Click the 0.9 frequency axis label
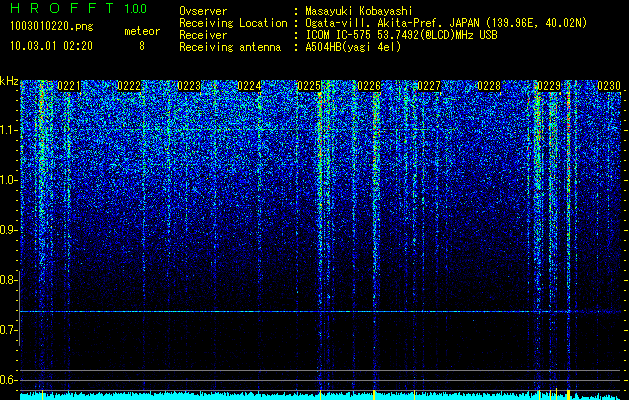This screenshot has width=629, height=400. point(8,230)
